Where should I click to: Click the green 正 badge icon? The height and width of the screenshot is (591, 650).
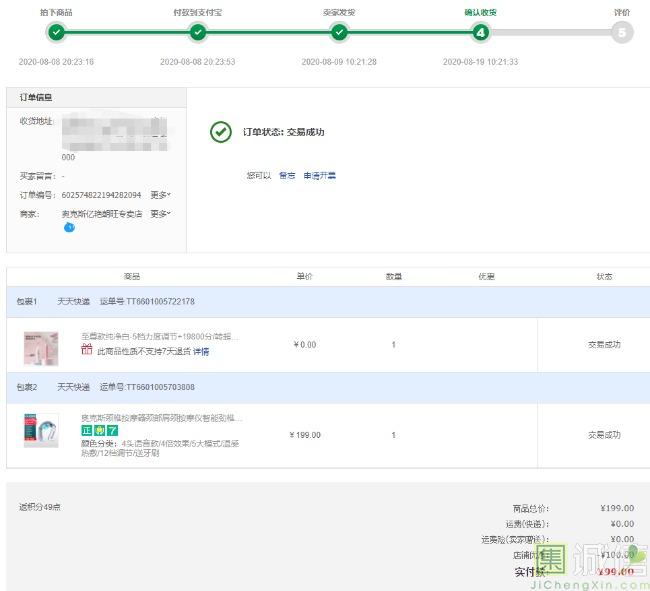tap(87, 430)
